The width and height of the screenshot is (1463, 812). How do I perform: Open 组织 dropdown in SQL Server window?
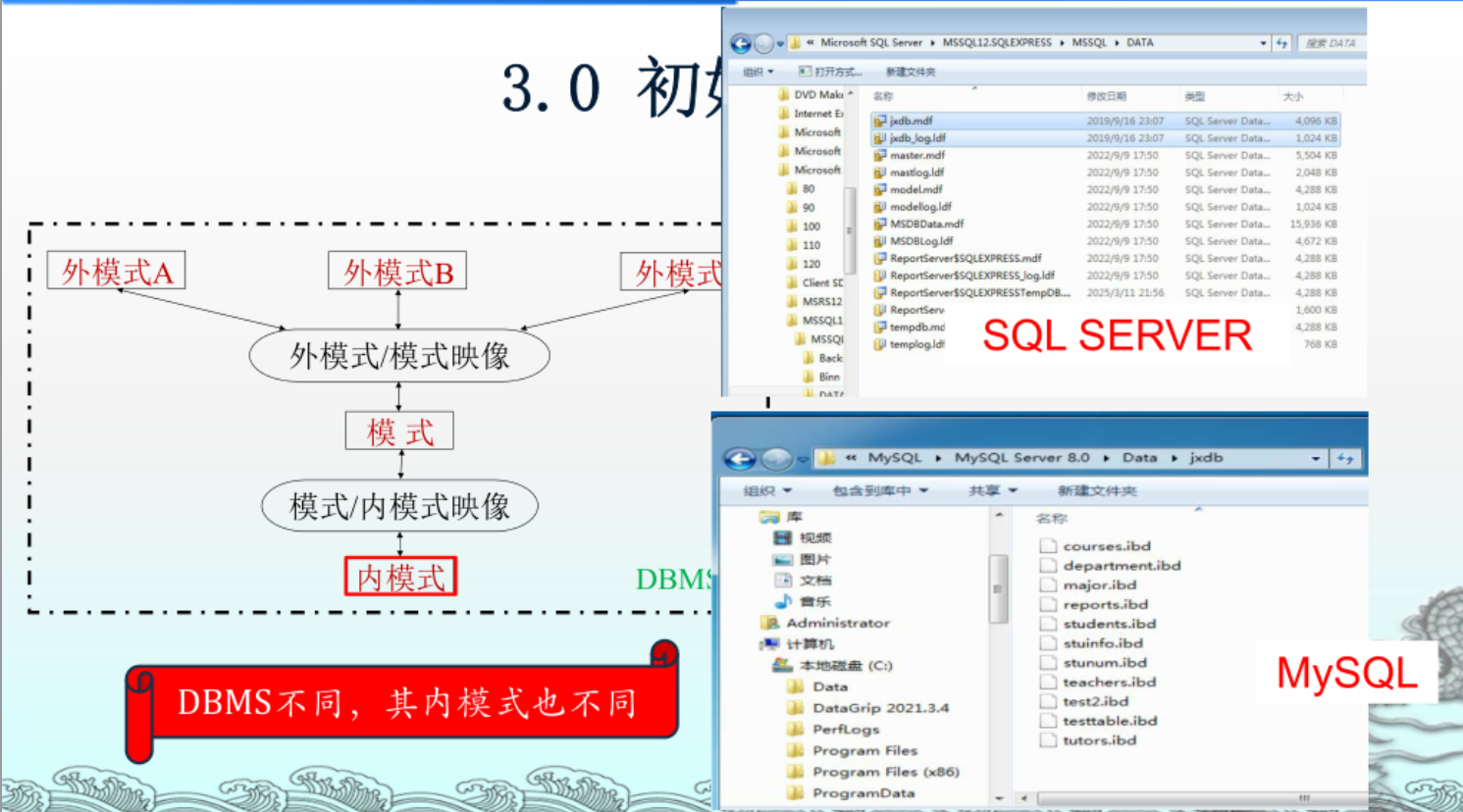758,72
